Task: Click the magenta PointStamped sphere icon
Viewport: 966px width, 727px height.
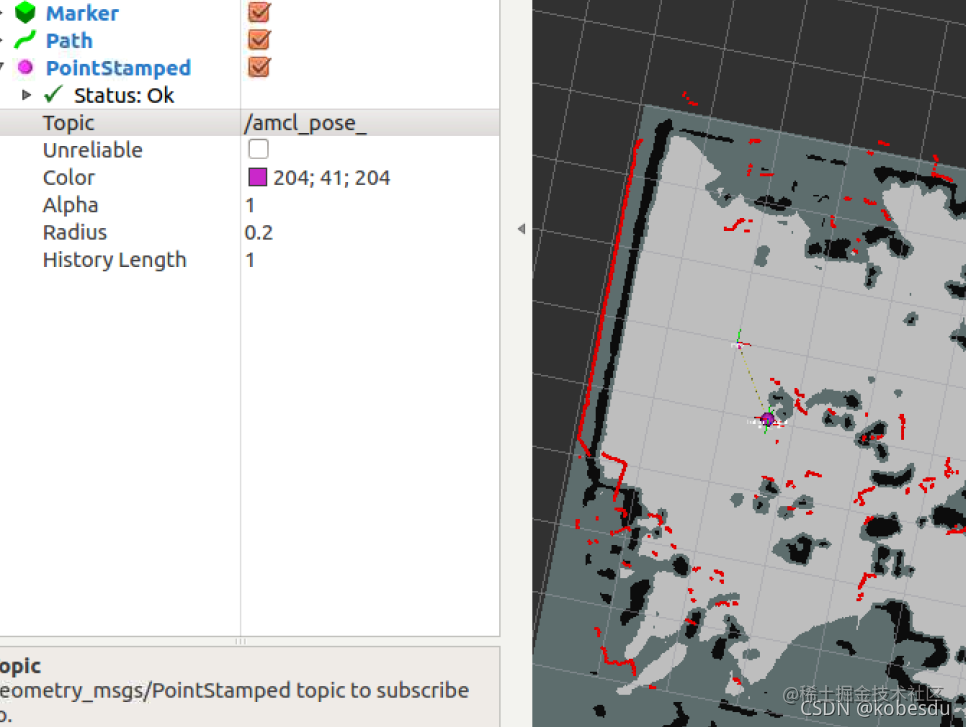Action: click(25, 67)
